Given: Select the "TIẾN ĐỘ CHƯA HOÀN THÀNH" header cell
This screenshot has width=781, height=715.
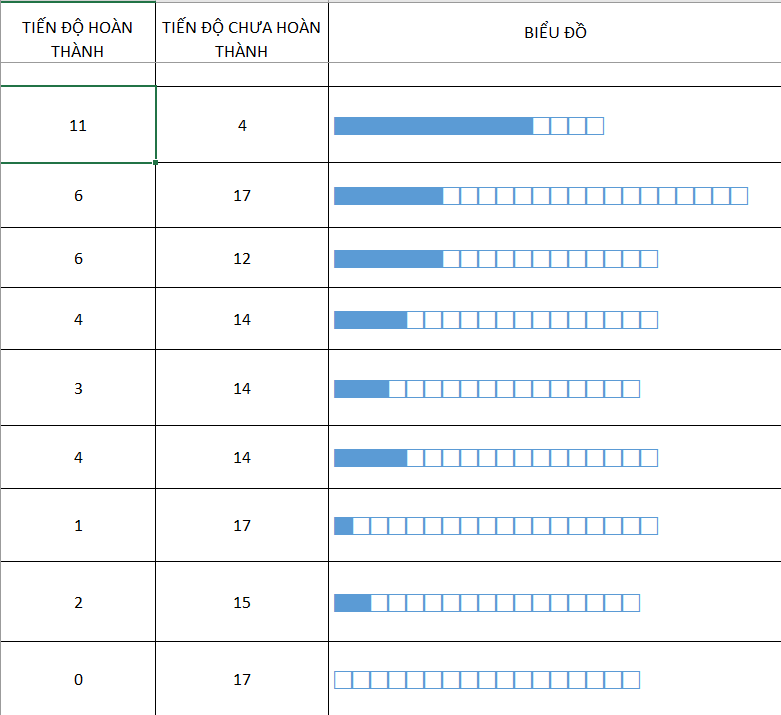Looking at the screenshot, I should click(242, 39).
